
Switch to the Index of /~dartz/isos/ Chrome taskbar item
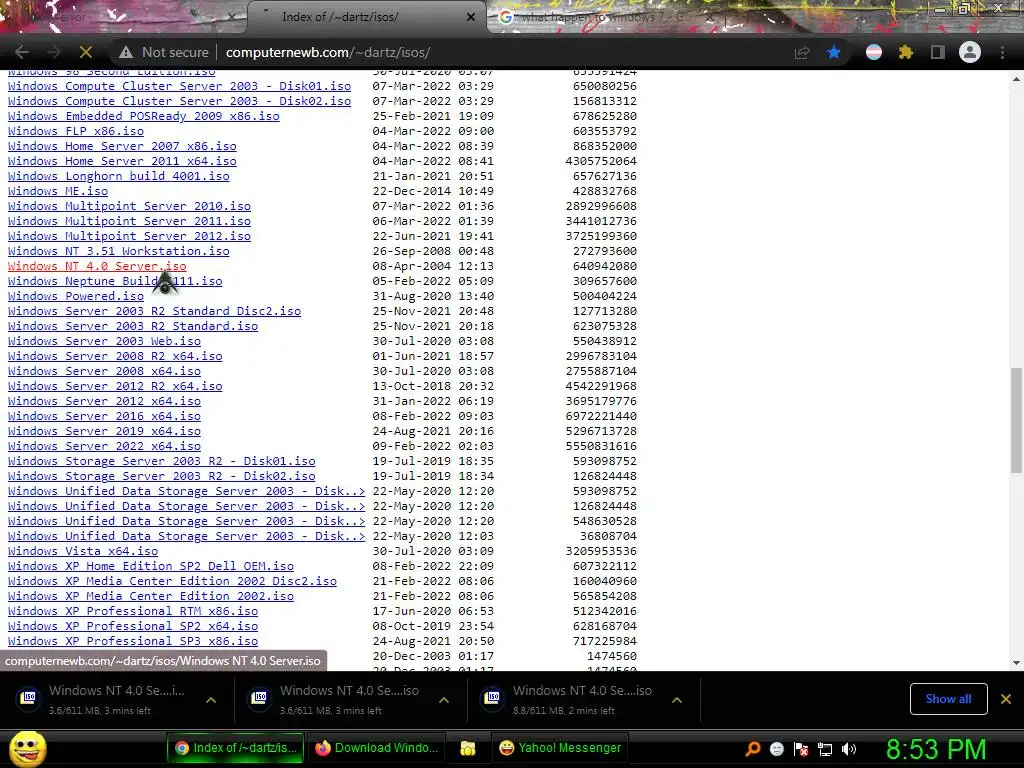pyautogui.click(x=236, y=748)
